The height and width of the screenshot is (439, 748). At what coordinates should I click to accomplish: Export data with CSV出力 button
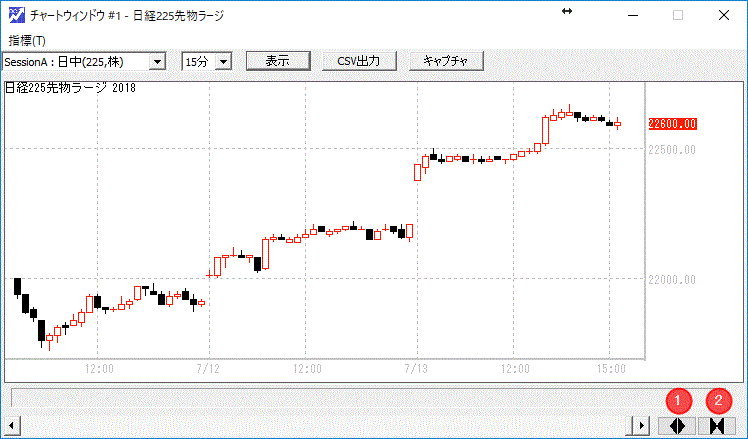(359, 61)
